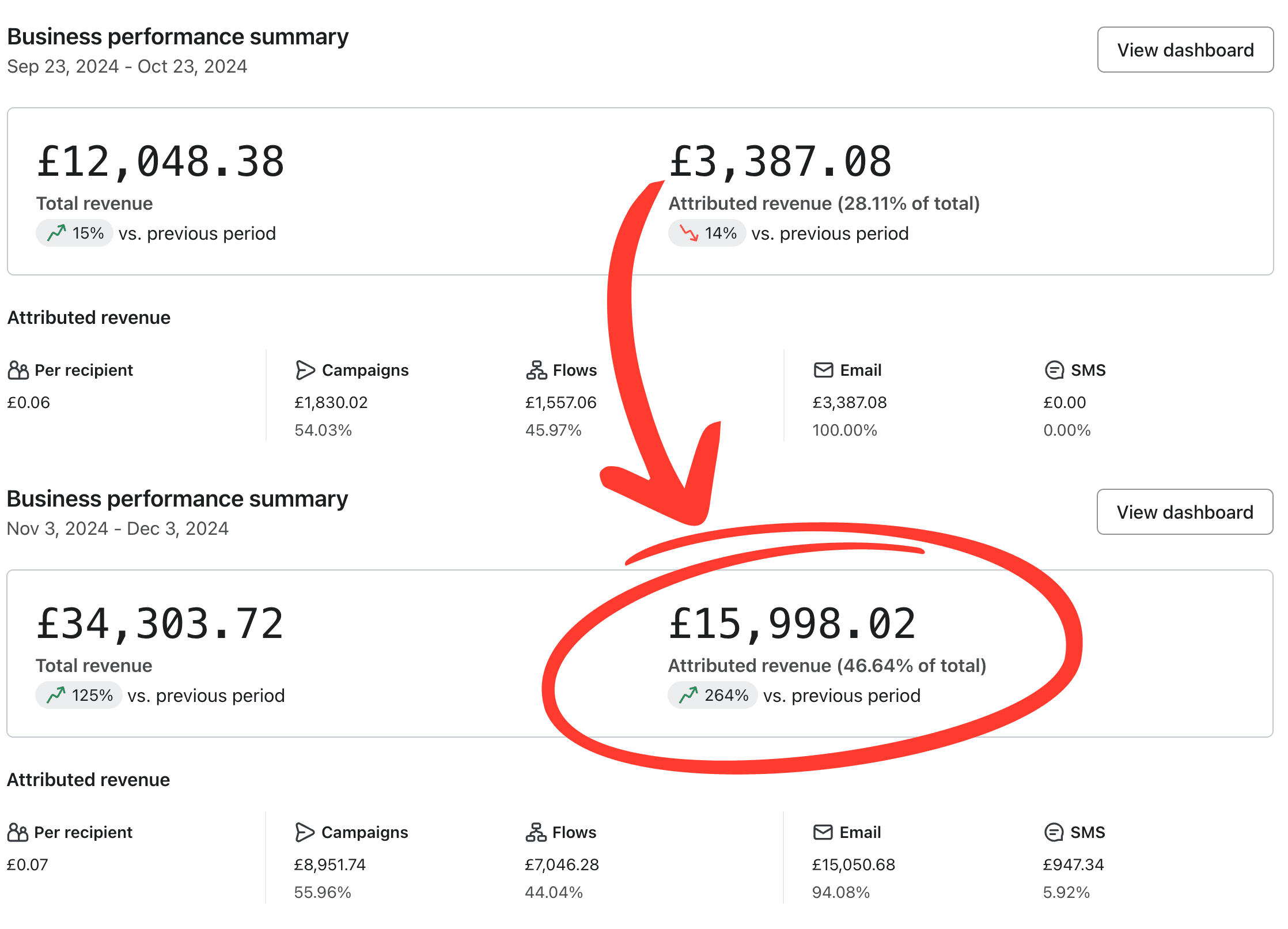Click the £15,998.02 attributed revenue figure
Image resolution: width=1288 pixels, height=929 pixels.
[792, 624]
